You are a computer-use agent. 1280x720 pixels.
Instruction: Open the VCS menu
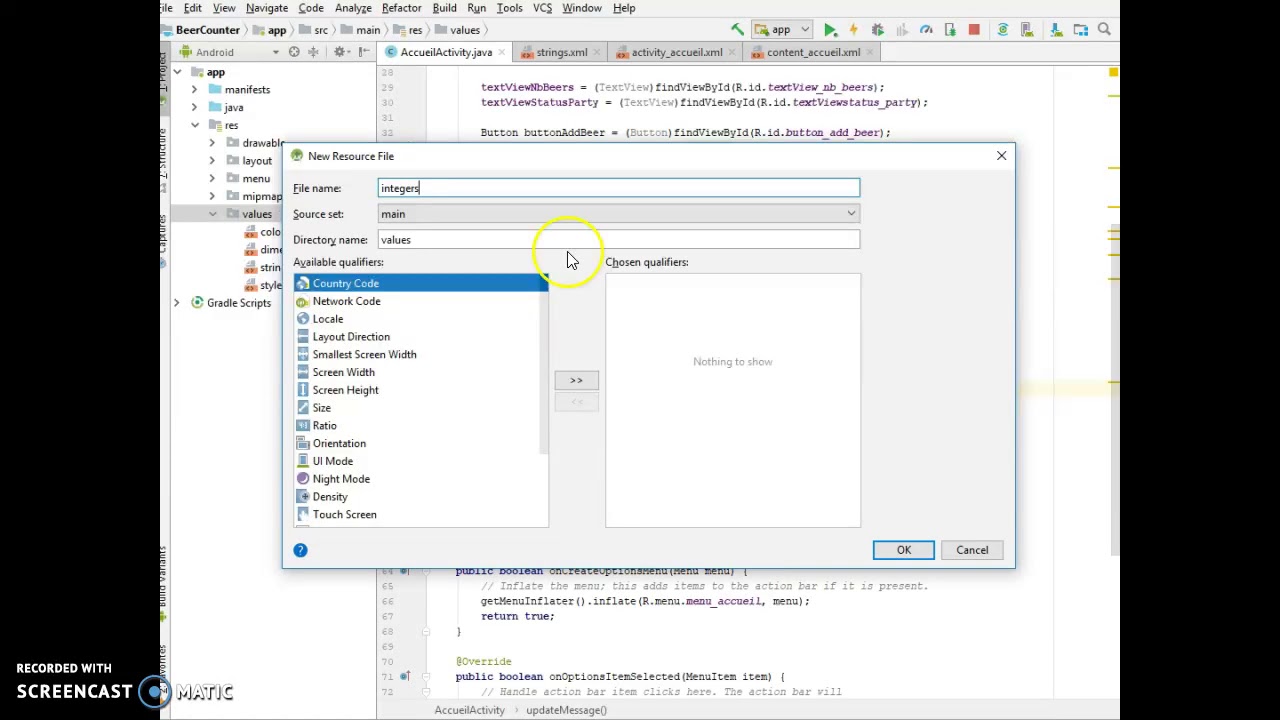(542, 8)
